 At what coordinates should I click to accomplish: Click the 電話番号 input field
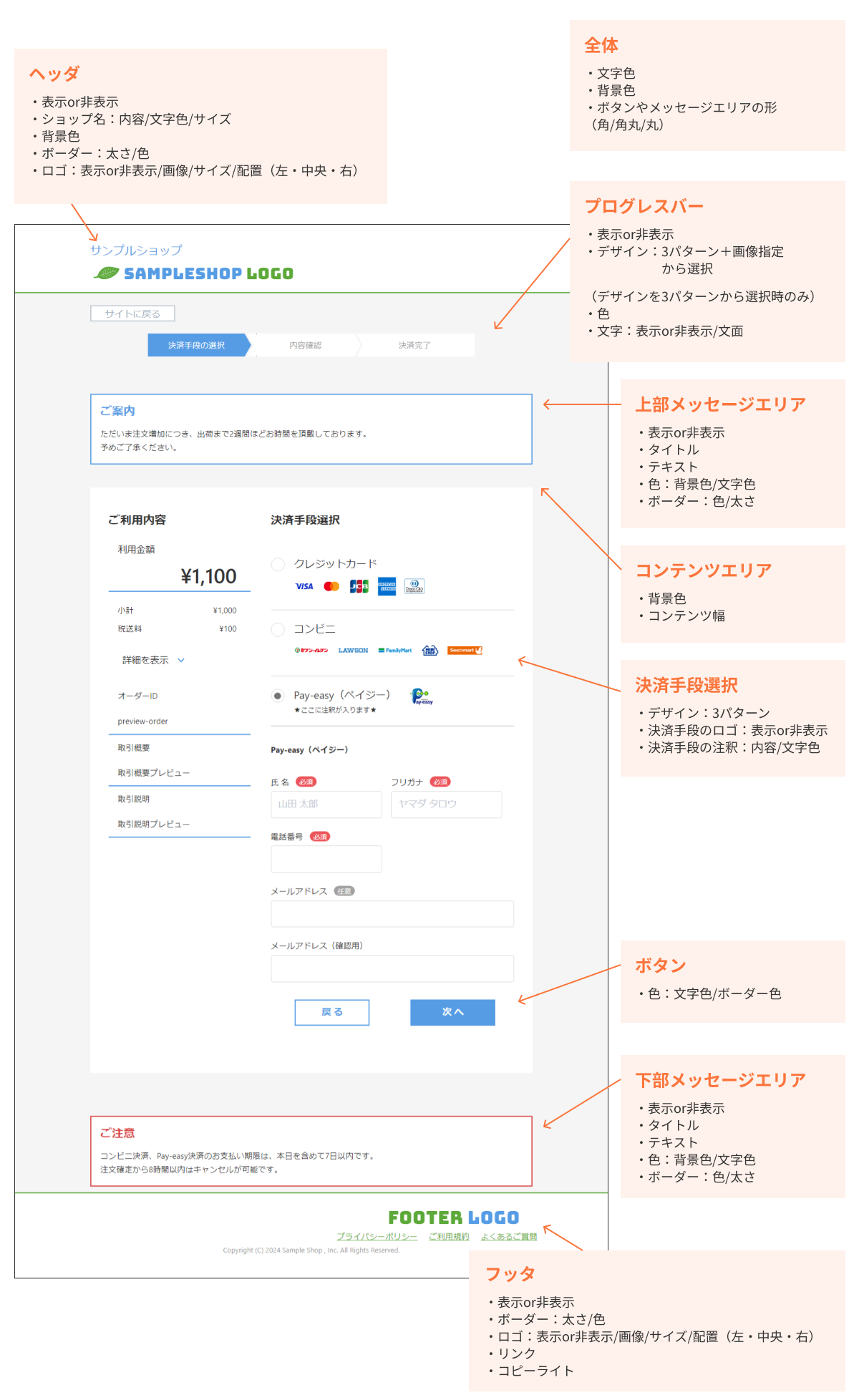click(x=326, y=859)
